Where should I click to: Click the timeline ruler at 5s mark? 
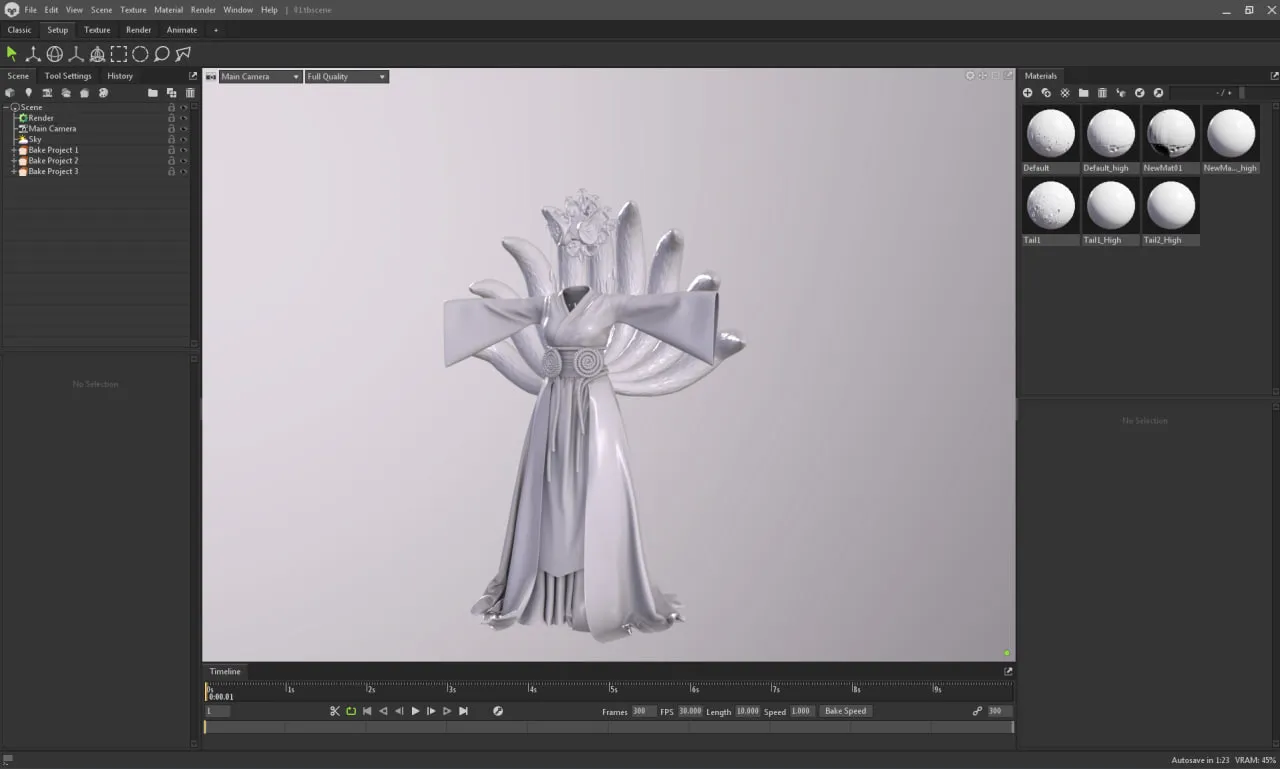tap(612, 689)
